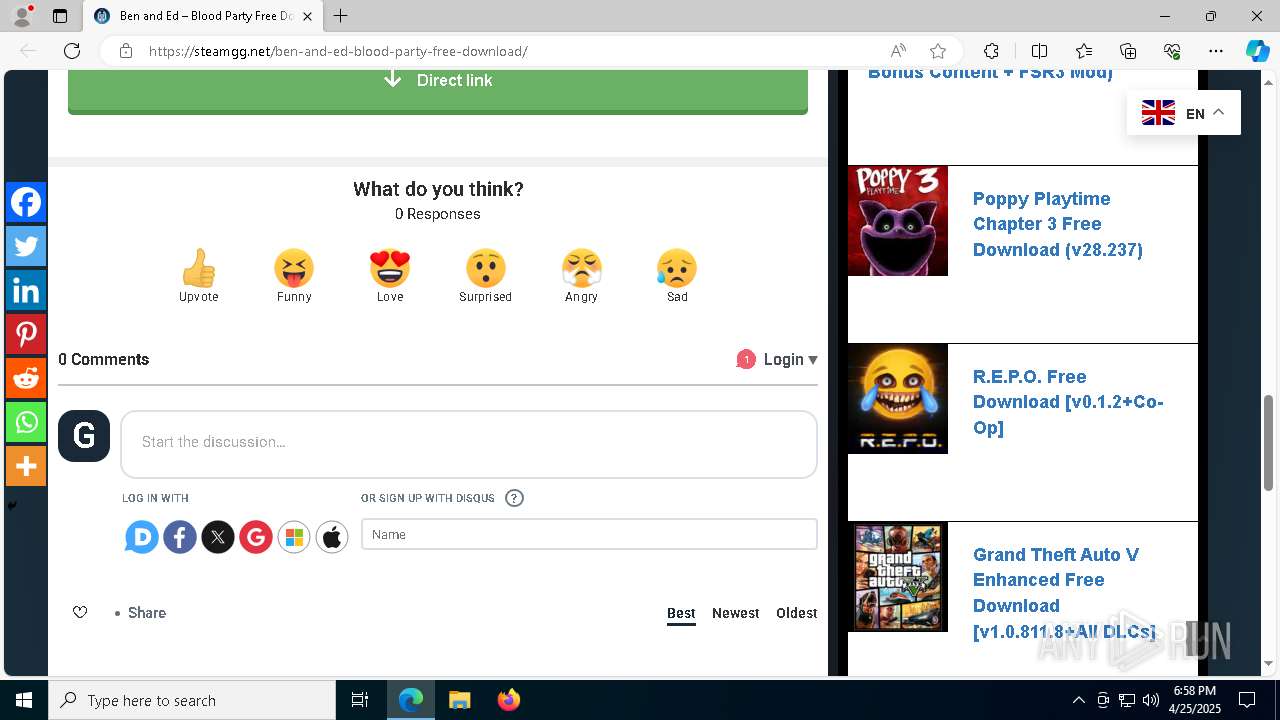Log in with Disqus icon
The width and height of the screenshot is (1280, 720).
[x=142, y=537]
